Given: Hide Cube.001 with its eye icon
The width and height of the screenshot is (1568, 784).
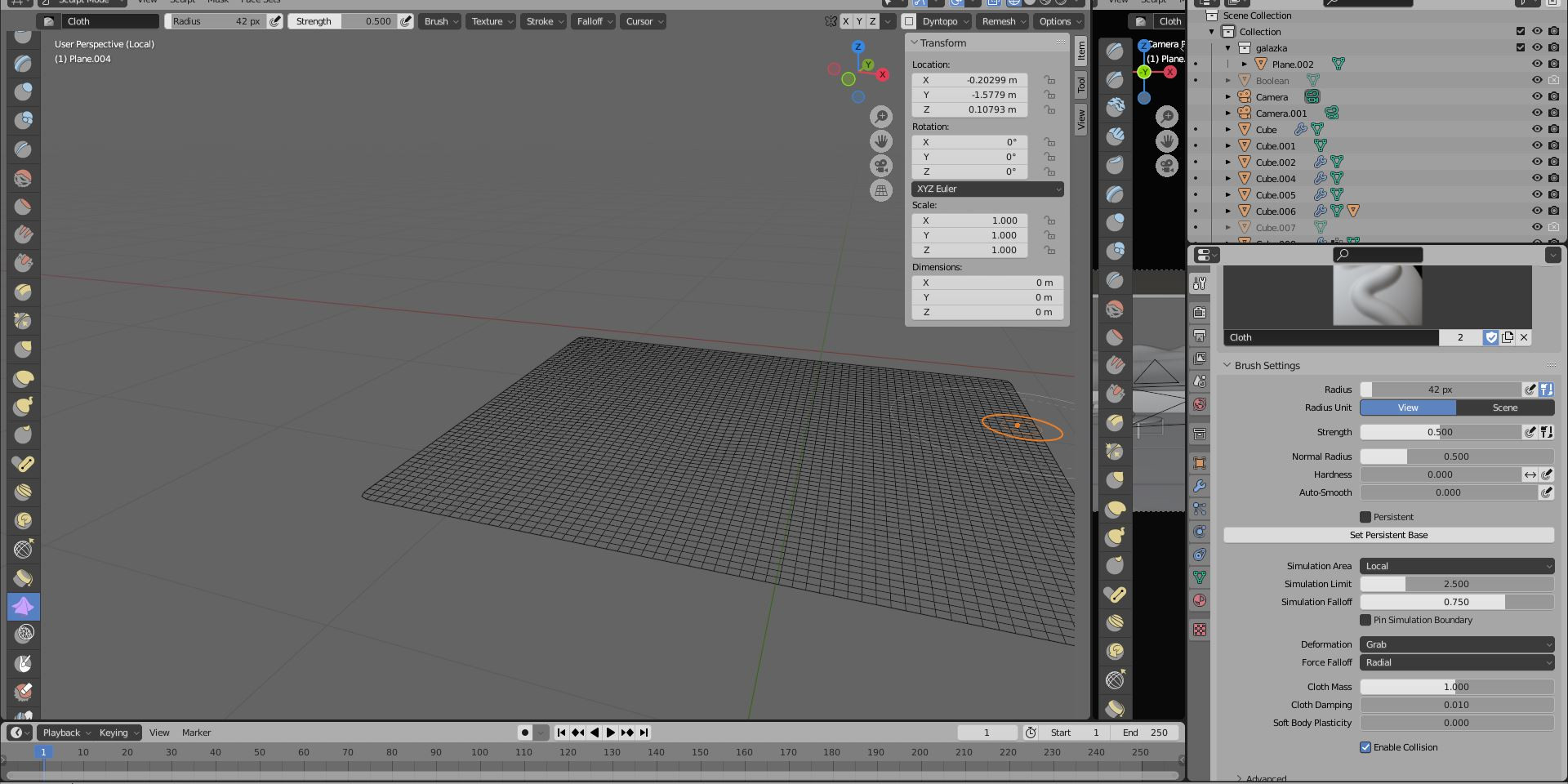Looking at the screenshot, I should 1537,145.
